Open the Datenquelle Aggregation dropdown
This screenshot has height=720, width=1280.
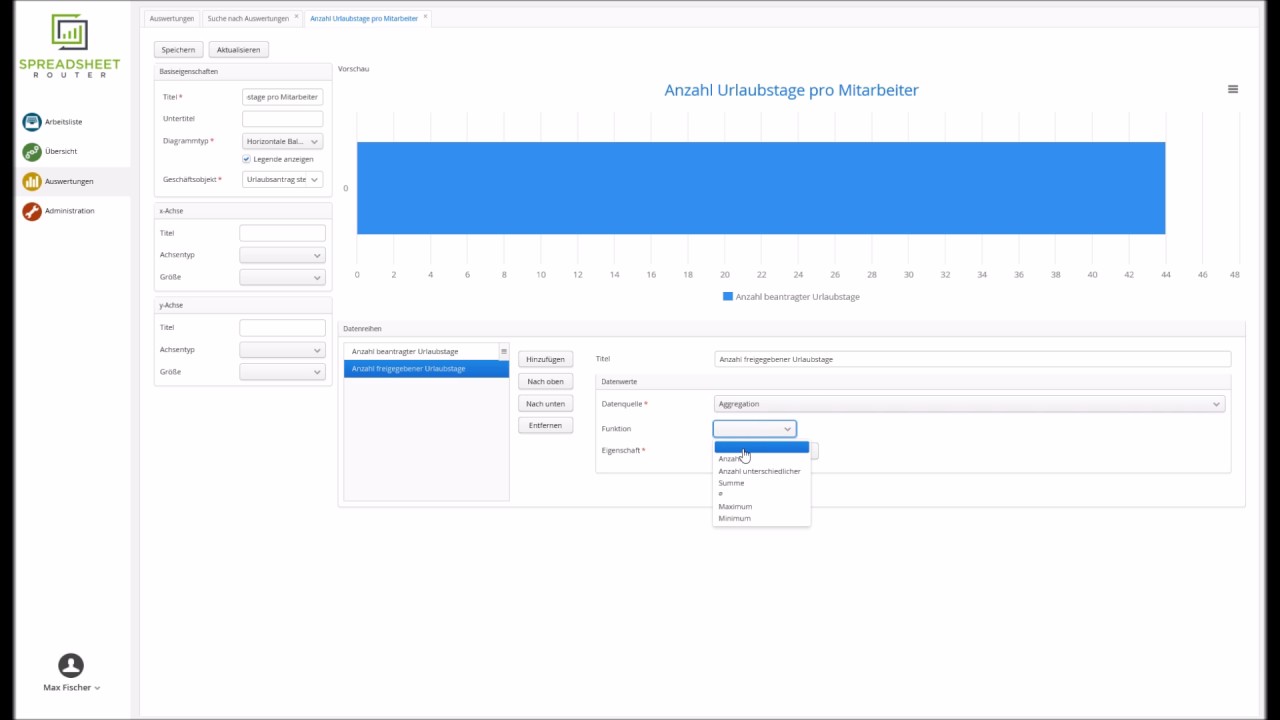tap(969, 404)
